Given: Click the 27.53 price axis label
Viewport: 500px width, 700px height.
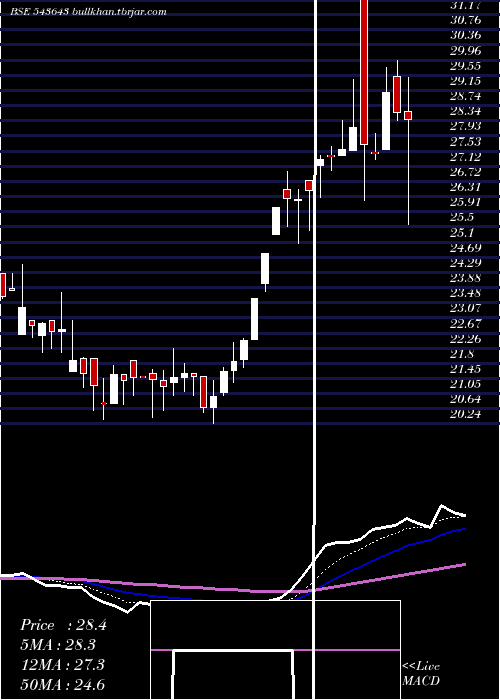Looking at the screenshot, I should [466, 142].
